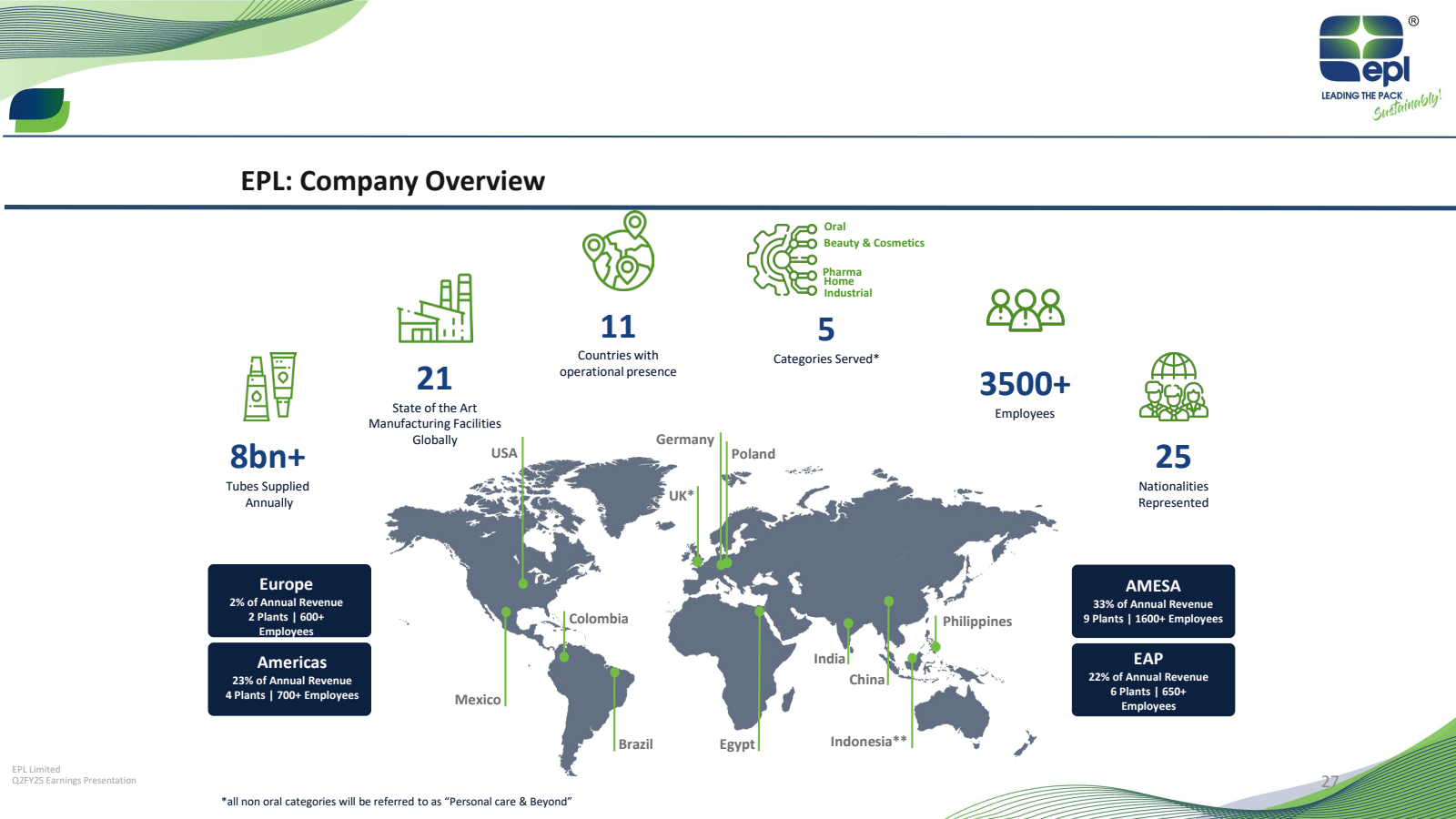Select the EAP region box
The height and width of the screenshot is (819, 1456).
pos(1153,680)
